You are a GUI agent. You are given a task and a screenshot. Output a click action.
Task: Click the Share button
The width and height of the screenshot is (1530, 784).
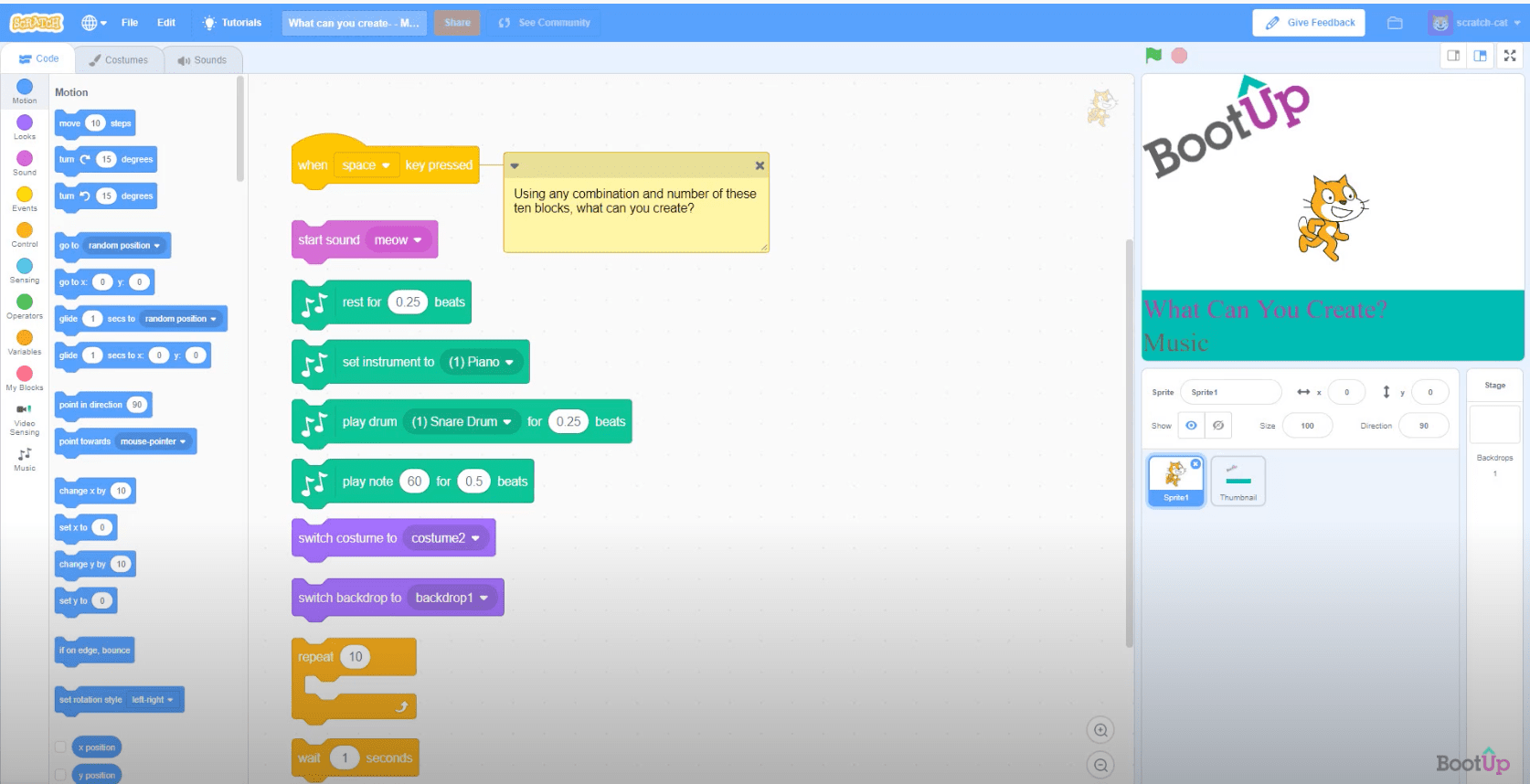coord(457,23)
